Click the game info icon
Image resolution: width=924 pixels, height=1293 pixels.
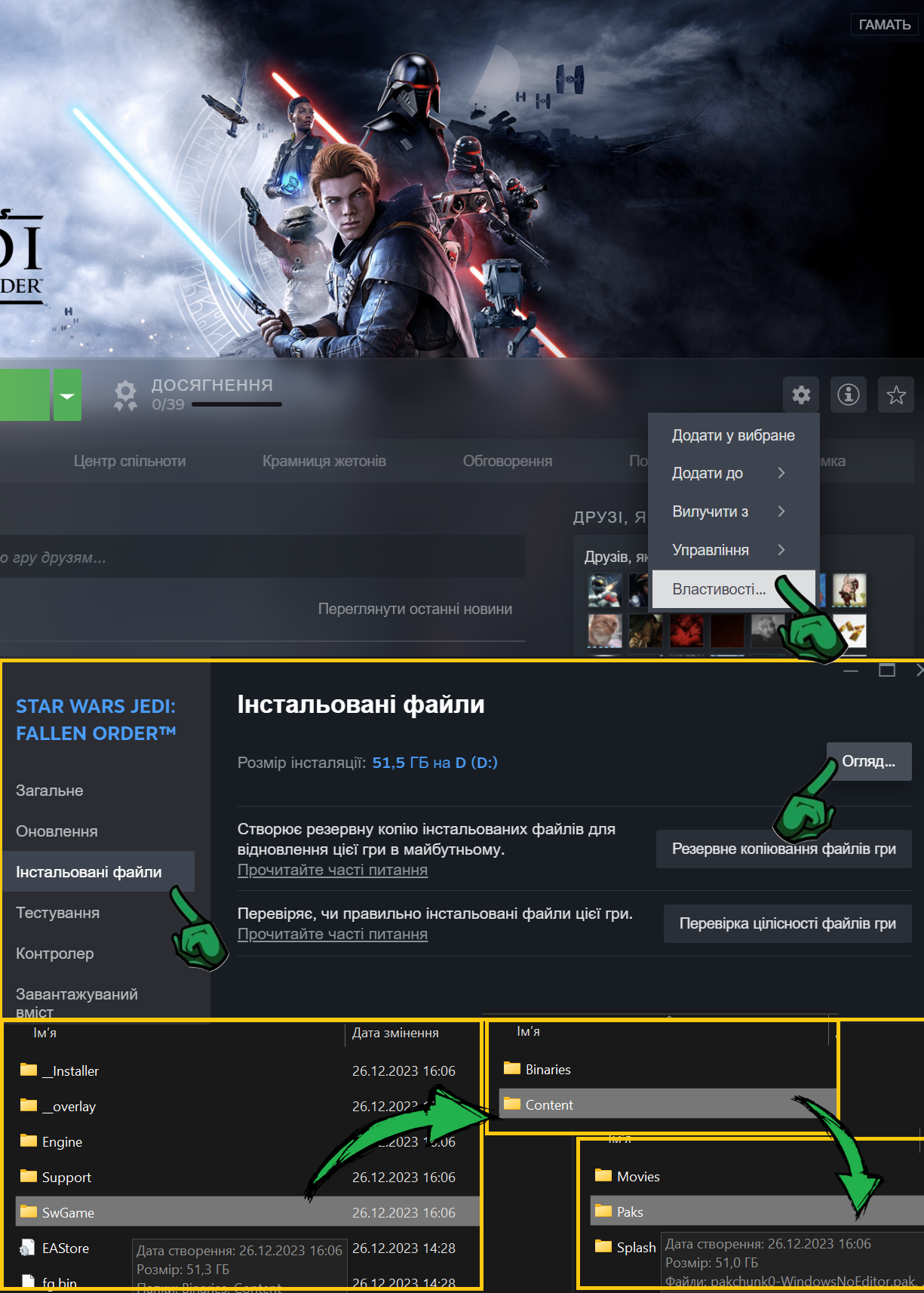pyautogui.click(x=849, y=395)
